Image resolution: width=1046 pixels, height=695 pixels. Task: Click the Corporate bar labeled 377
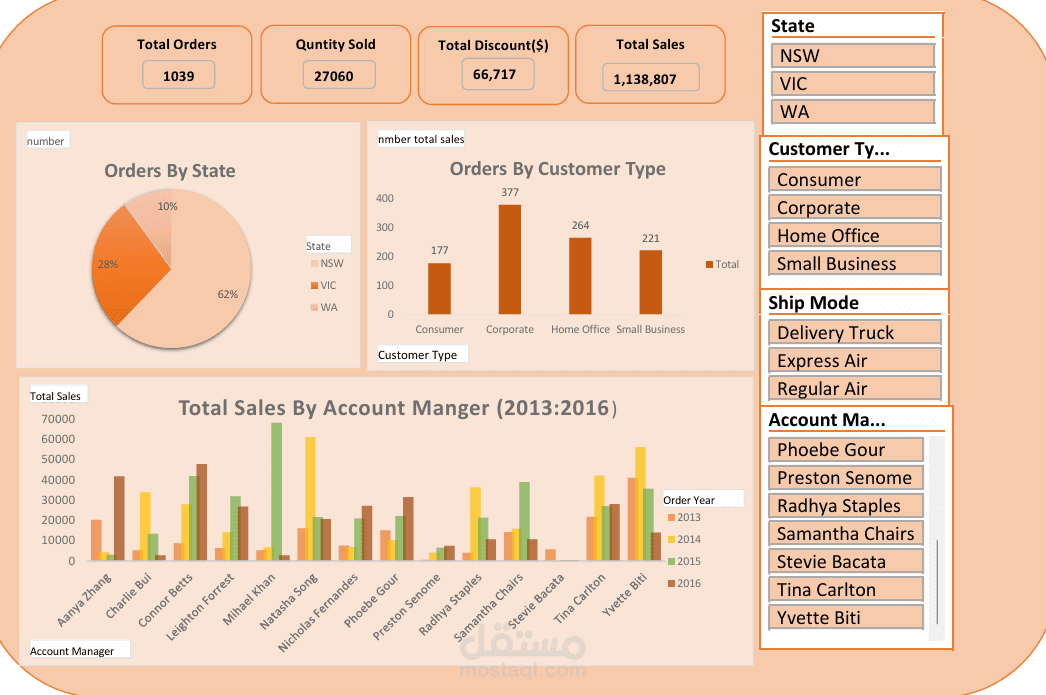coord(510,259)
